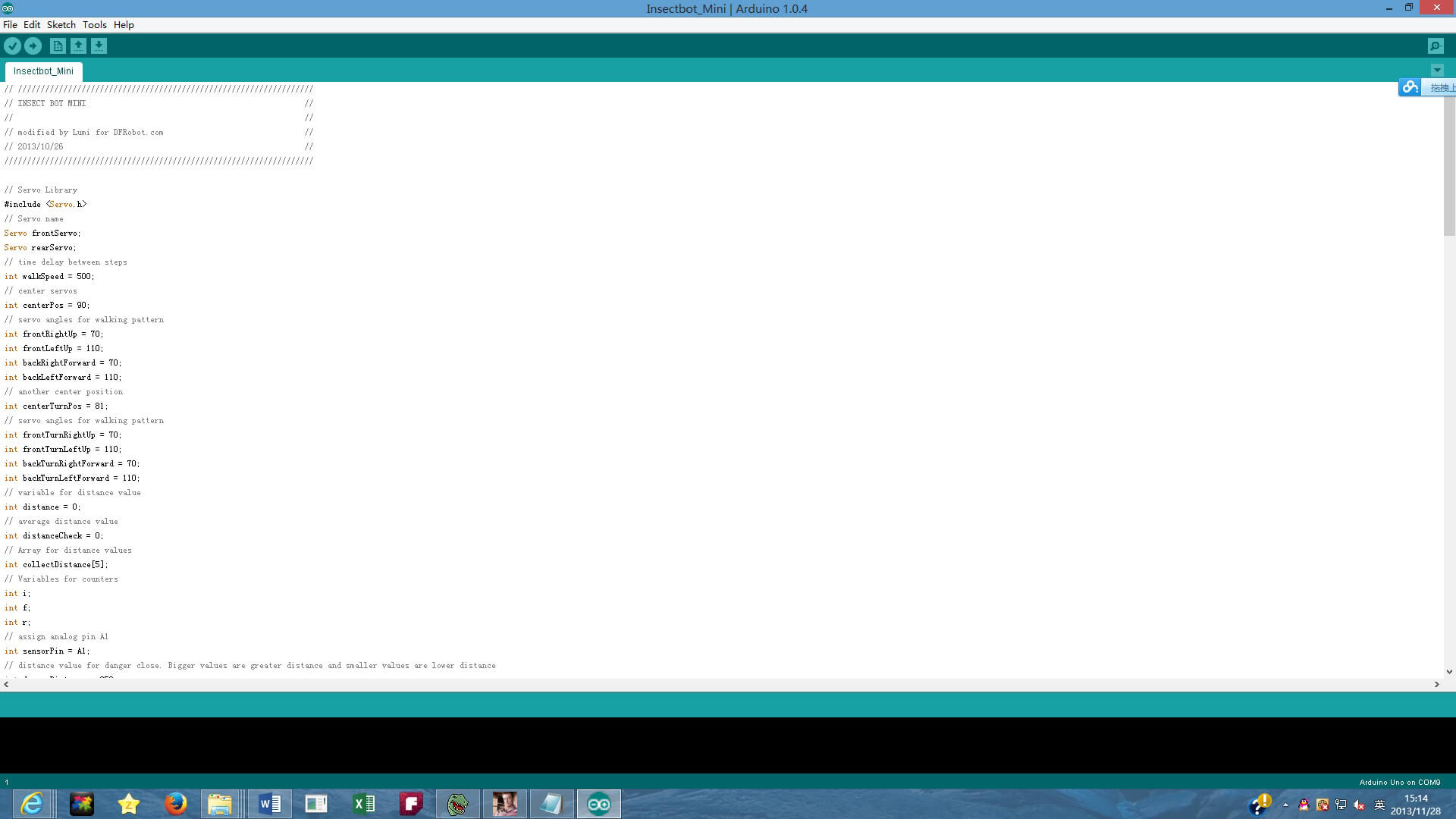Switch to the green dinosaur app
Screen dimensions: 1456x819
click(458, 804)
